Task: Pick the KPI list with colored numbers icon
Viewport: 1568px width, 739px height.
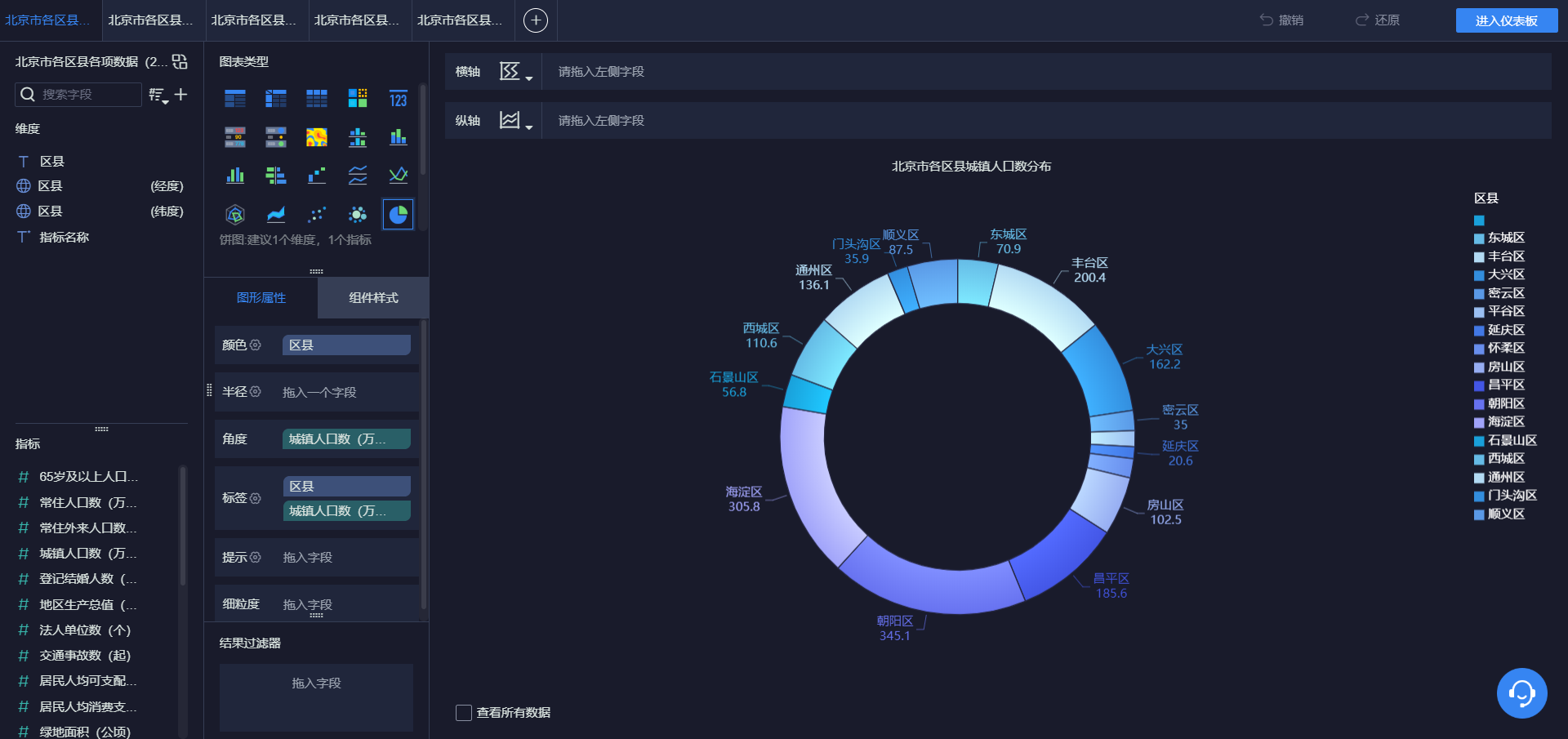Action: coord(235,137)
